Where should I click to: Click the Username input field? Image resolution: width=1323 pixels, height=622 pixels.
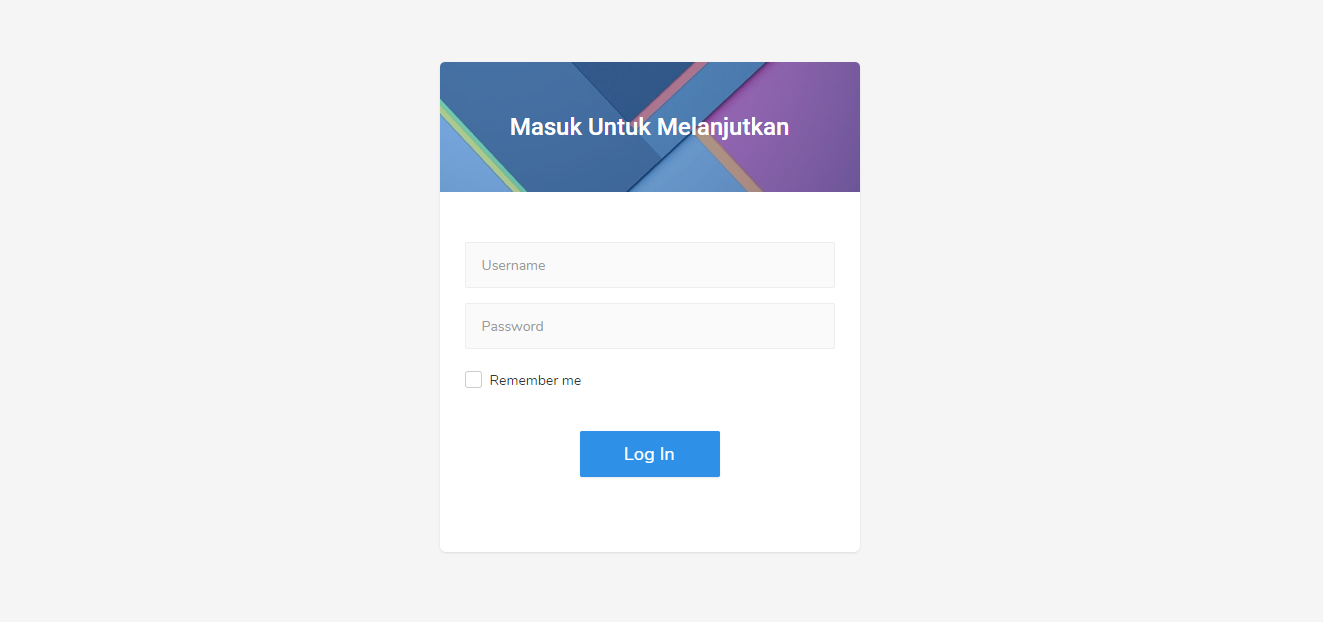pos(650,265)
